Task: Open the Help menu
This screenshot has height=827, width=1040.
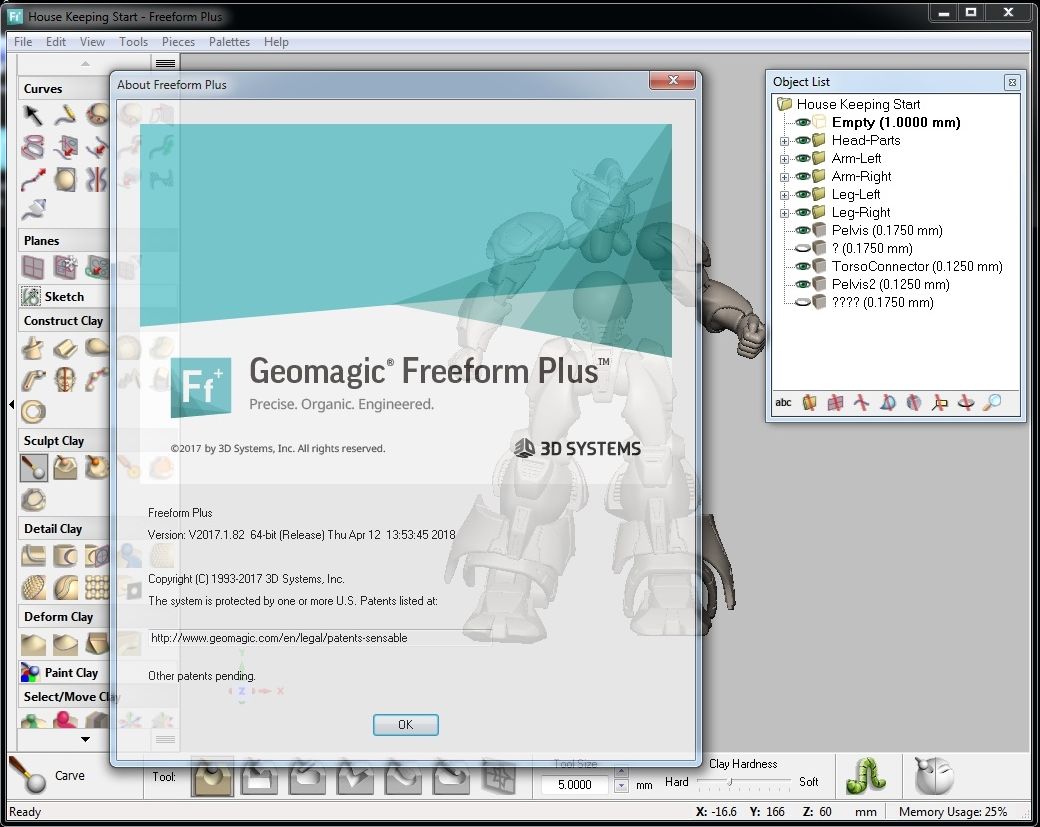Action: pos(276,42)
